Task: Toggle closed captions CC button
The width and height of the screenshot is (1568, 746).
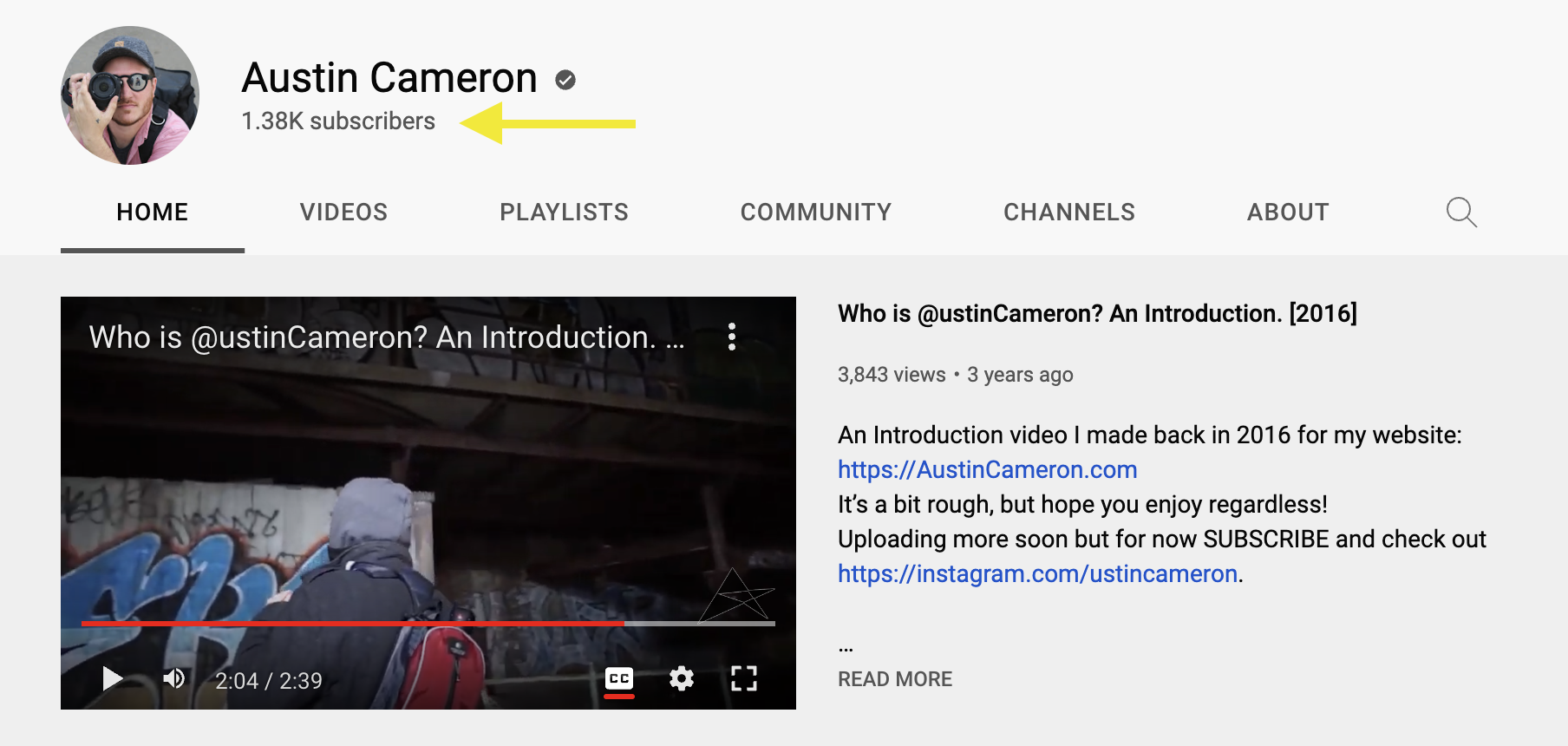Action: pos(619,678)
